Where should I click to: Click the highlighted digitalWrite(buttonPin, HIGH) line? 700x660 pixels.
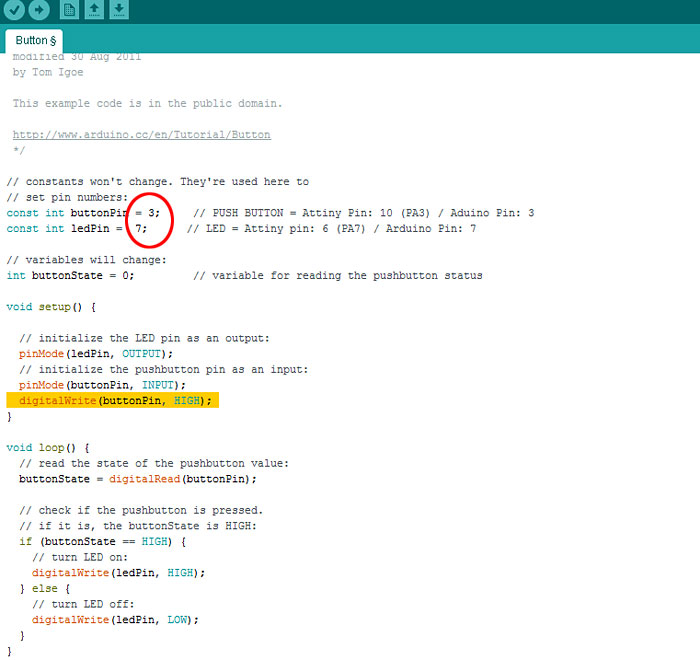112,401
